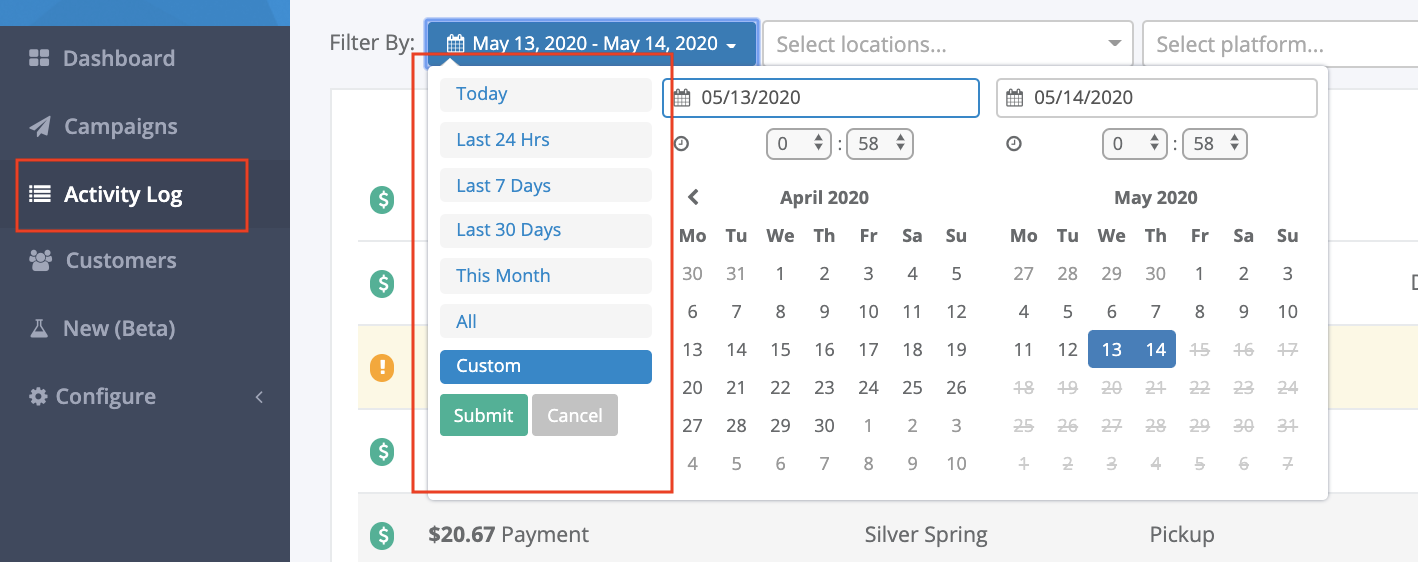The width and height of the screenshot is (1418, 562).
Task: Click the New (Beta) flask icon
Action: [39, 328]
